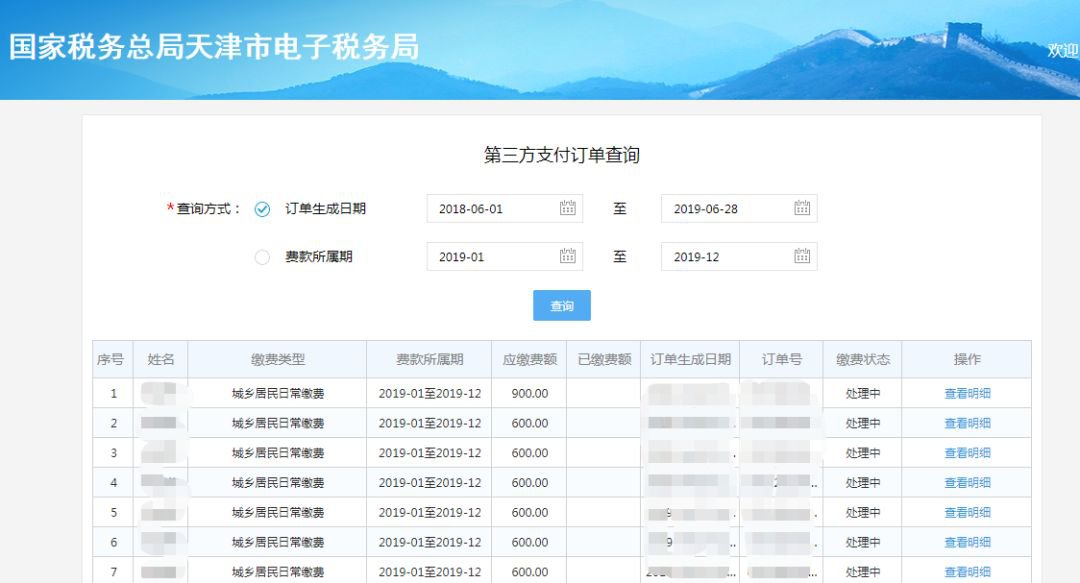This screenshot has width=1080, height=583.
Task: Open calendar icon for order end date 2019-06-28
Action: click(802, 208)
